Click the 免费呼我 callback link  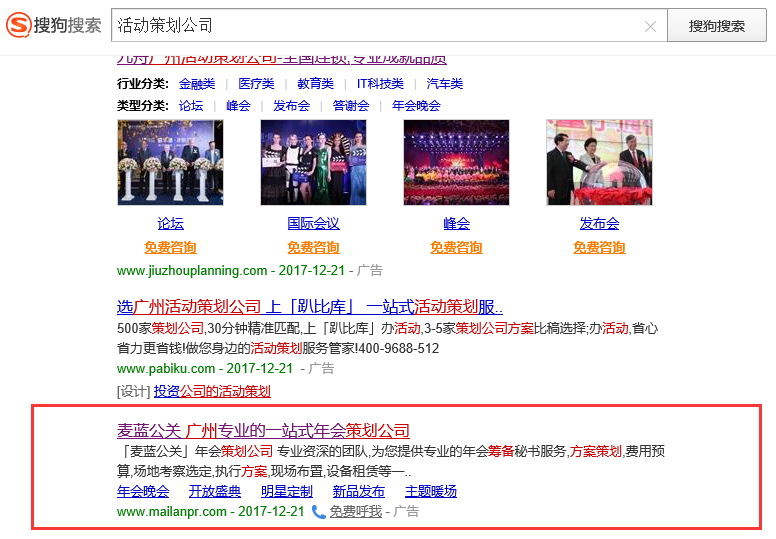[356, 511]
